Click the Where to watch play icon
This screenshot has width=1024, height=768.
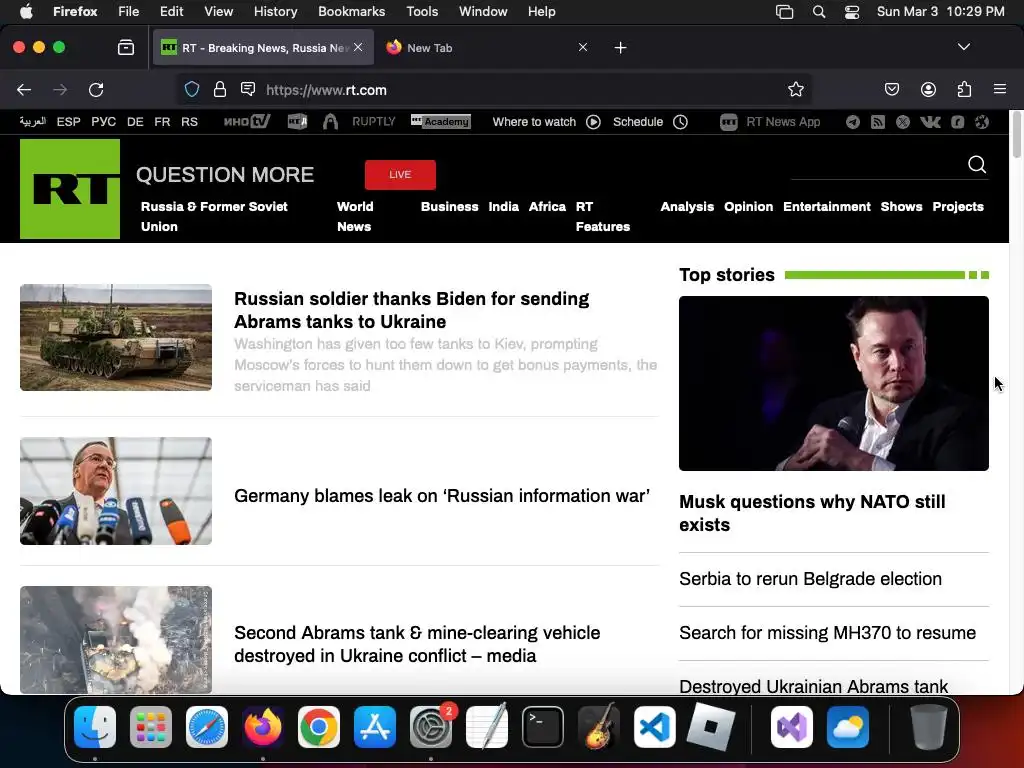pos(593,122)
